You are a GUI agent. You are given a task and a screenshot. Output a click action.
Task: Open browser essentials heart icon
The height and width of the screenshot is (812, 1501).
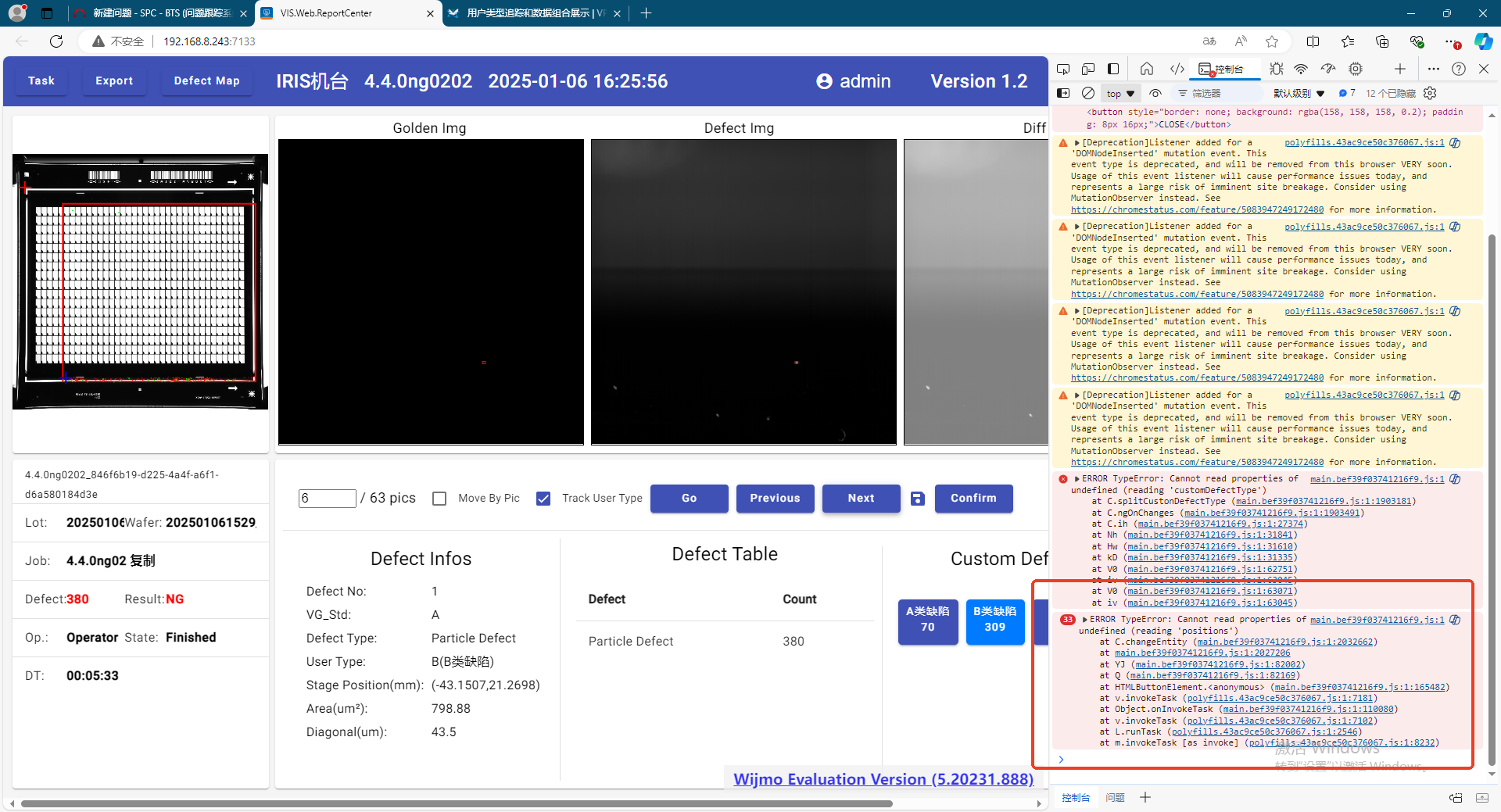[1417, 41]
